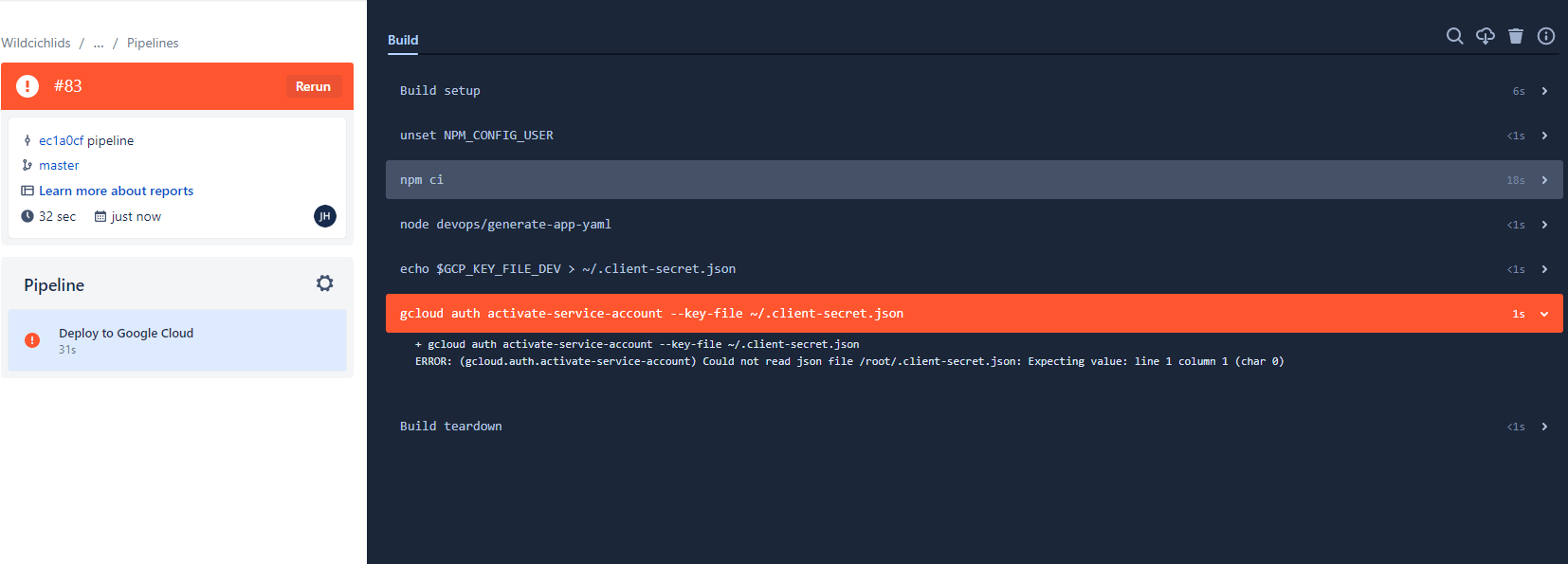Select the Build tab
Screen dimensions: 1568x564
coord(403,40)
